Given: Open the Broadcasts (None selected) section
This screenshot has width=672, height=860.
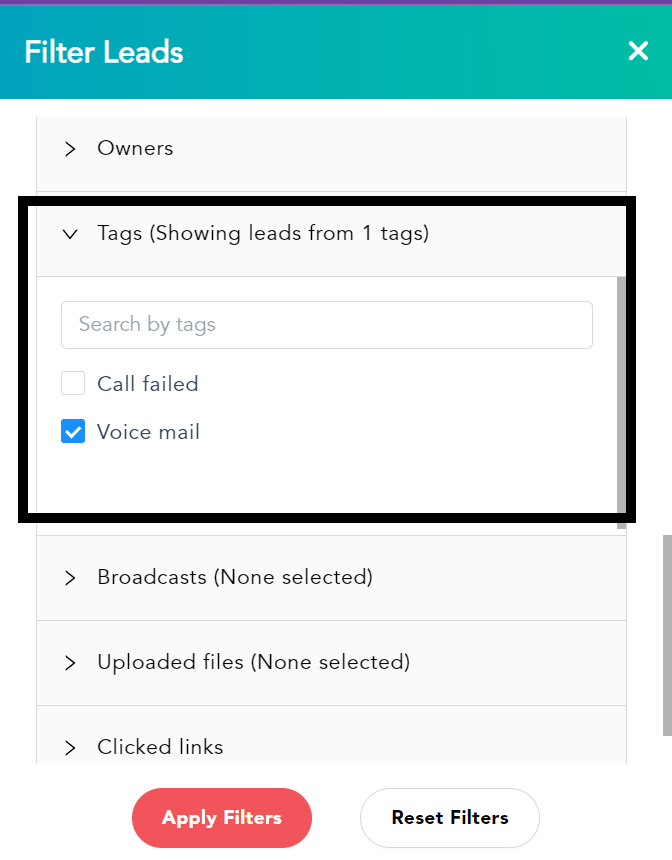Looking at the screenshot, I should 331,578.
